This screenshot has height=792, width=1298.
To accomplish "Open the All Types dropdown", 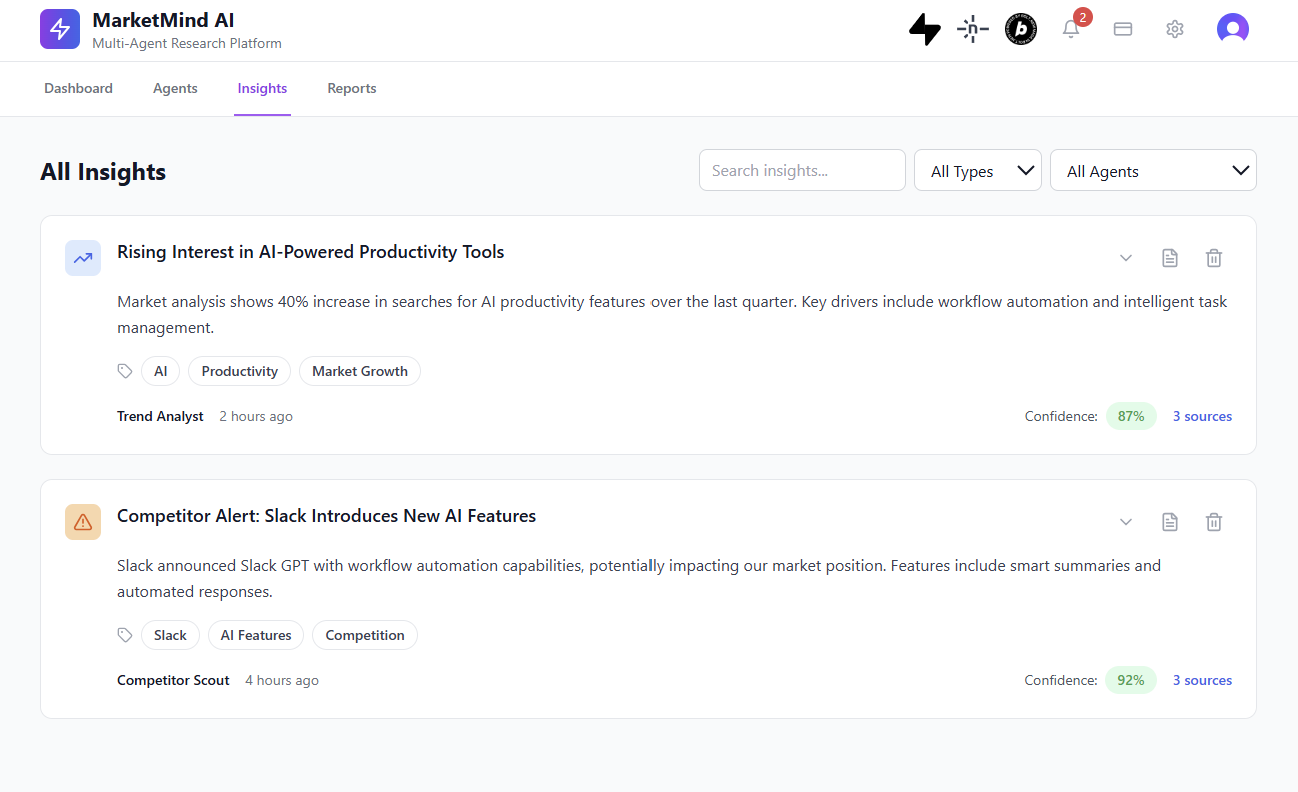I will tap(978, 171).
